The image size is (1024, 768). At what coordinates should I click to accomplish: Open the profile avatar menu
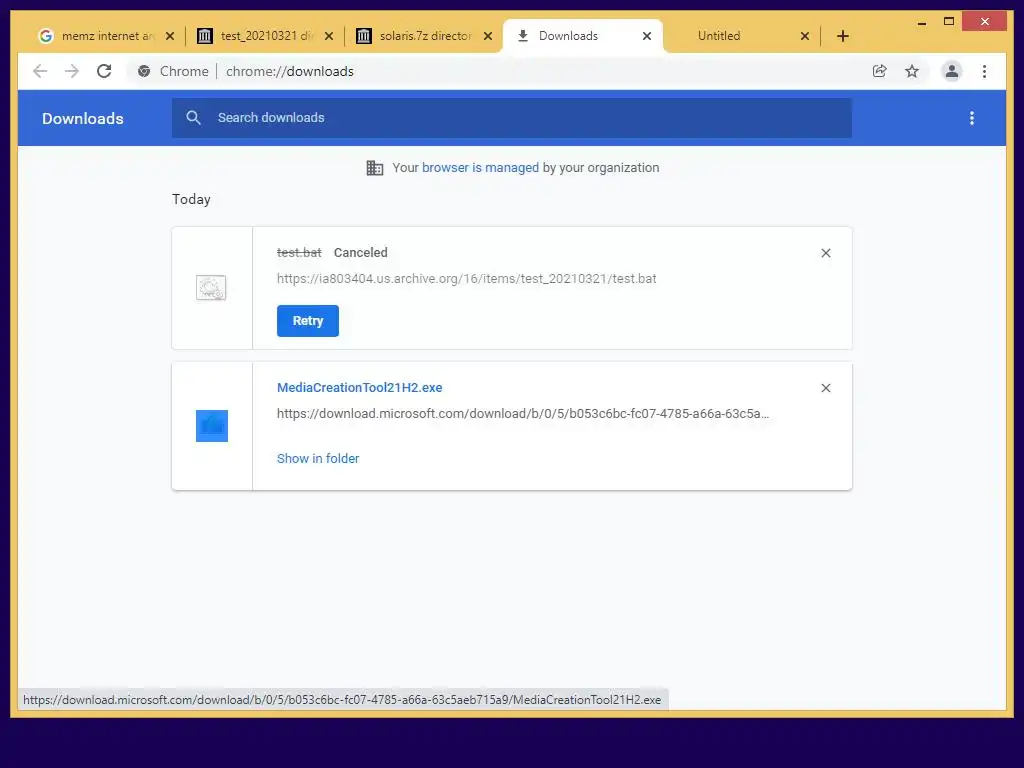952,71
